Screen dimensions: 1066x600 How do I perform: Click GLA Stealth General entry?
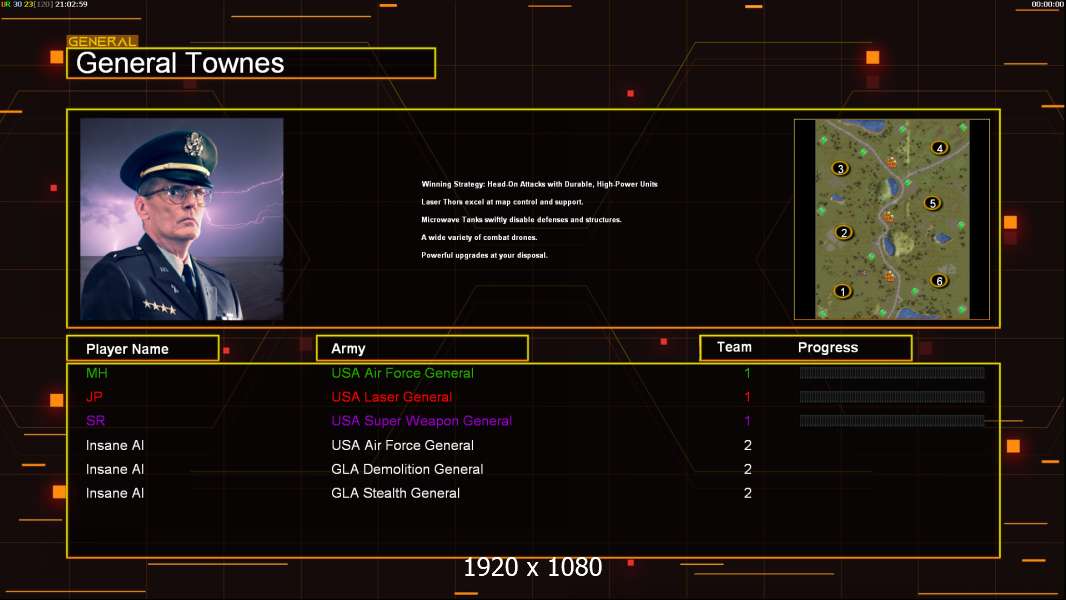point(395,493)
